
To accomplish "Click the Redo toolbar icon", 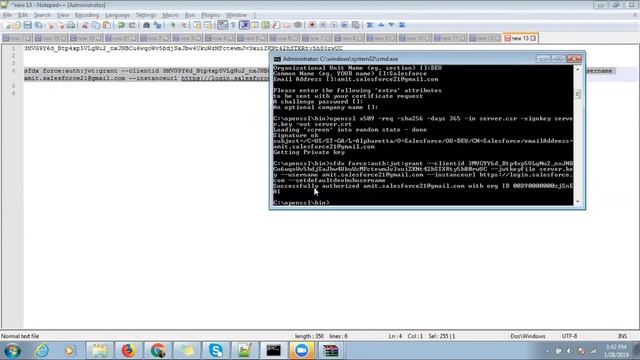I will 132,25.
